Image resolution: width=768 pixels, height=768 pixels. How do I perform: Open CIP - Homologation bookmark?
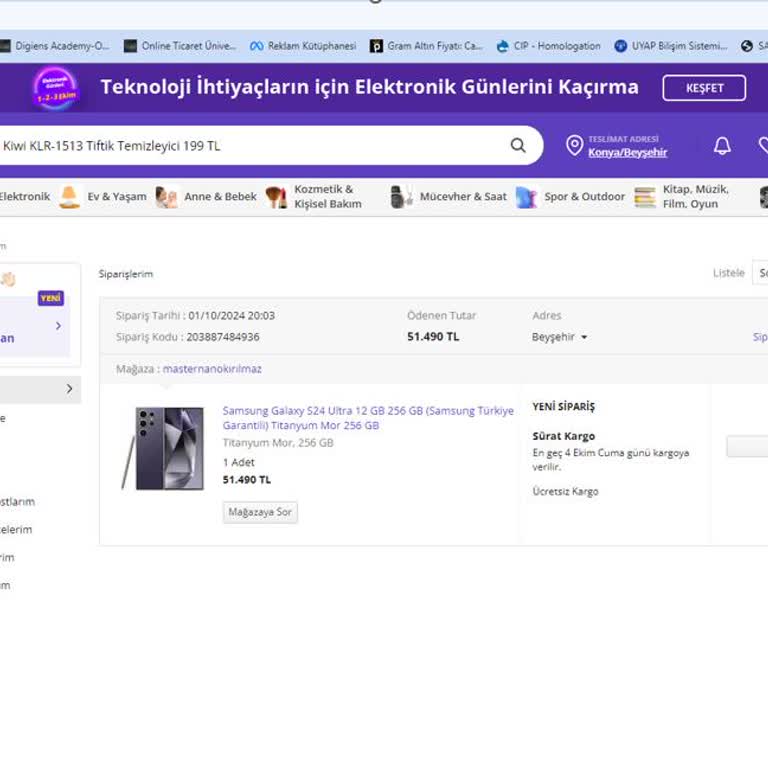tap(549, 46)
